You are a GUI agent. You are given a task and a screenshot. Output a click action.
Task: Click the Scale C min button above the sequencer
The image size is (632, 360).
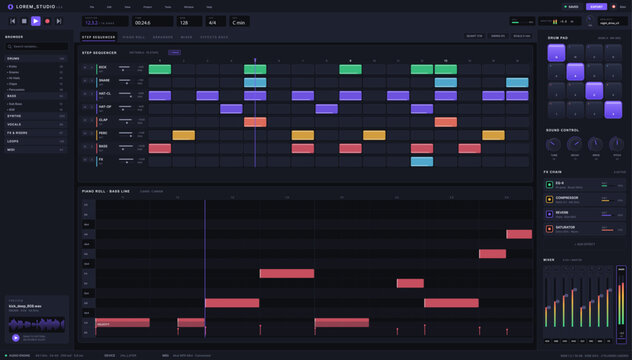522,36
